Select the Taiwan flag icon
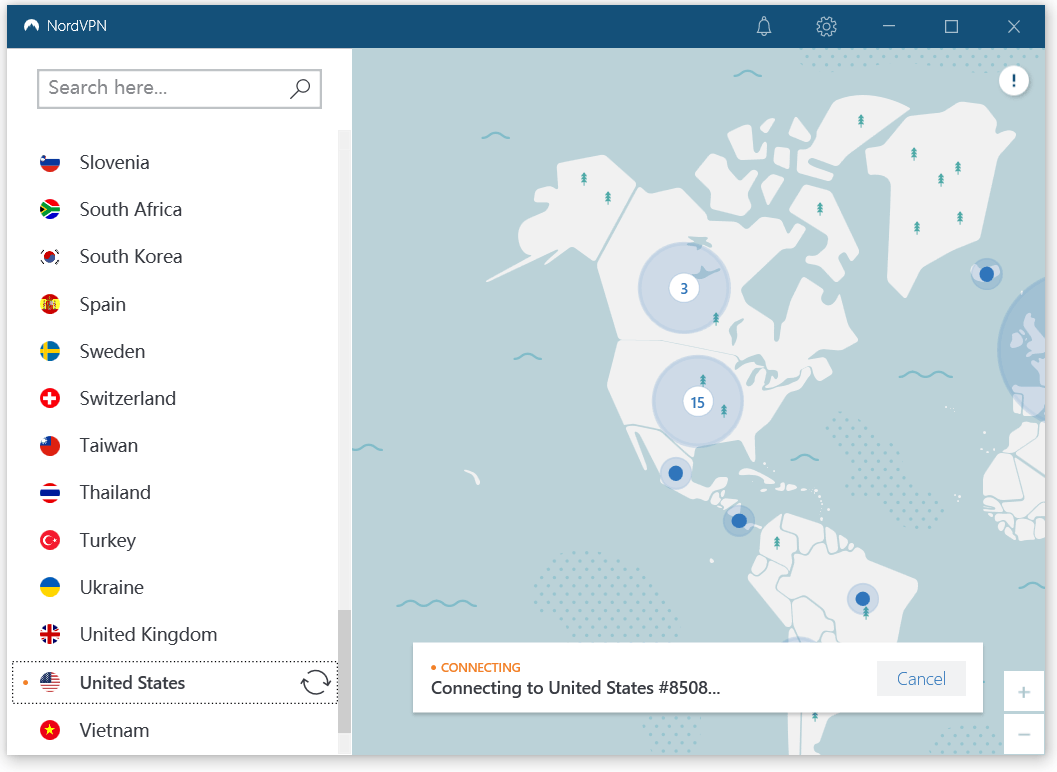Viewport: 1057px width, 772px height. tap(50, 446)
